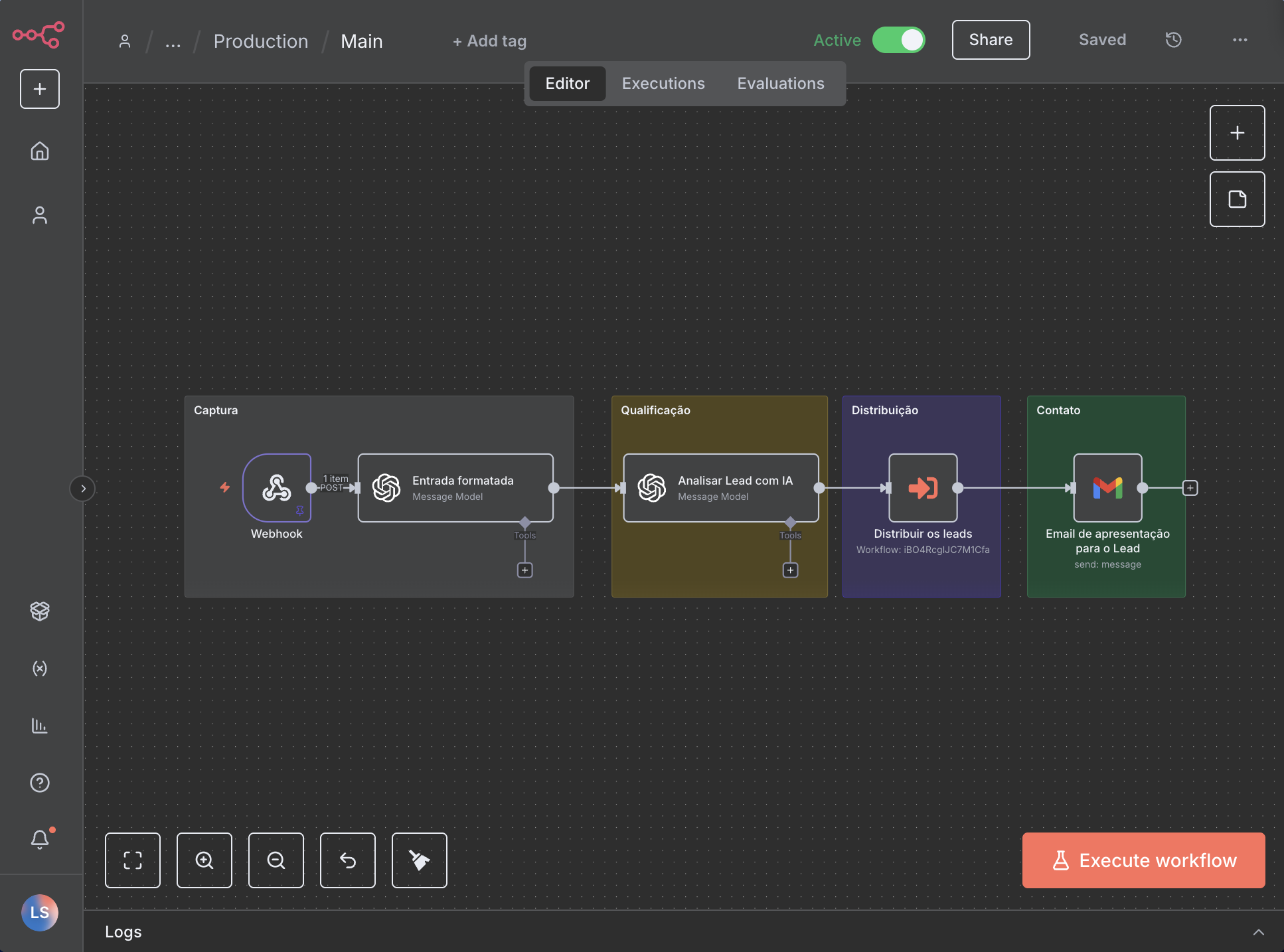The height and width of the screenshot is (952, 1284).
Task: Open the n8n logo home
Action: coord(39,35)
